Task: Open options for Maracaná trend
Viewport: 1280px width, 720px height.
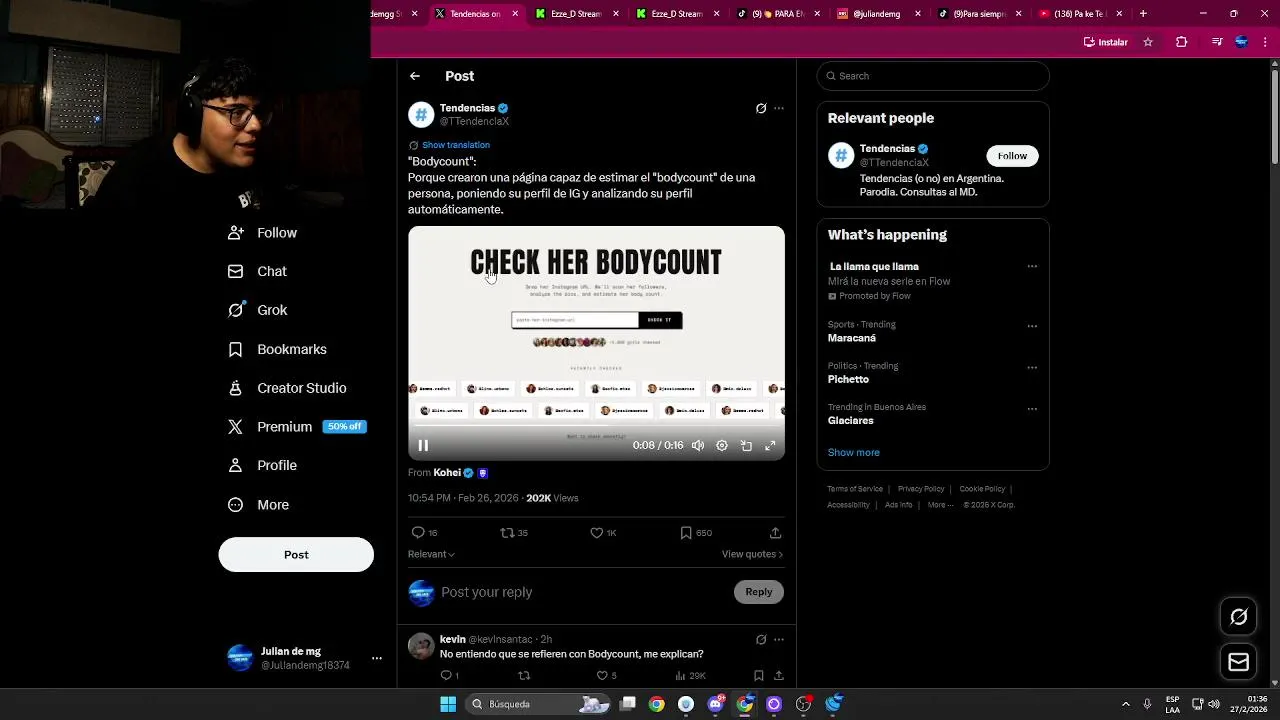Action: (x=1032, y=326)
